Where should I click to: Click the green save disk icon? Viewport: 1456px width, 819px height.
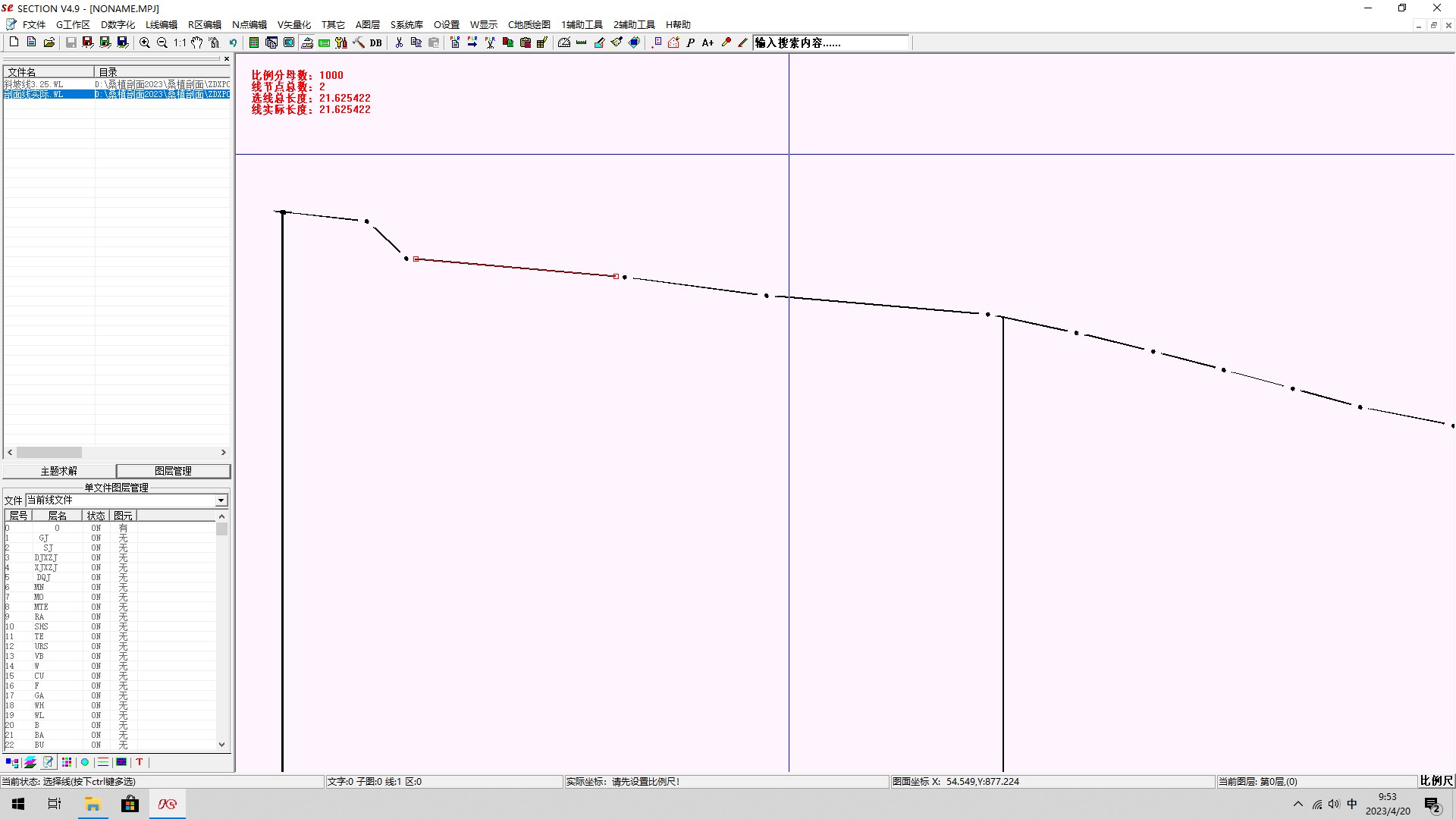(x=105, y=42)
